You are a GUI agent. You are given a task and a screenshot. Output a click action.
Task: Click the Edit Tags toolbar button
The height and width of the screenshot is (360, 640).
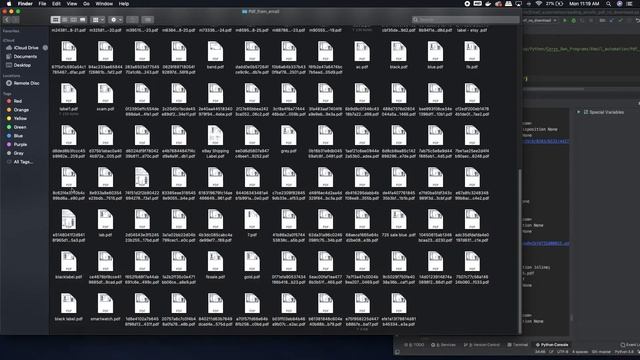click(148, 20)
